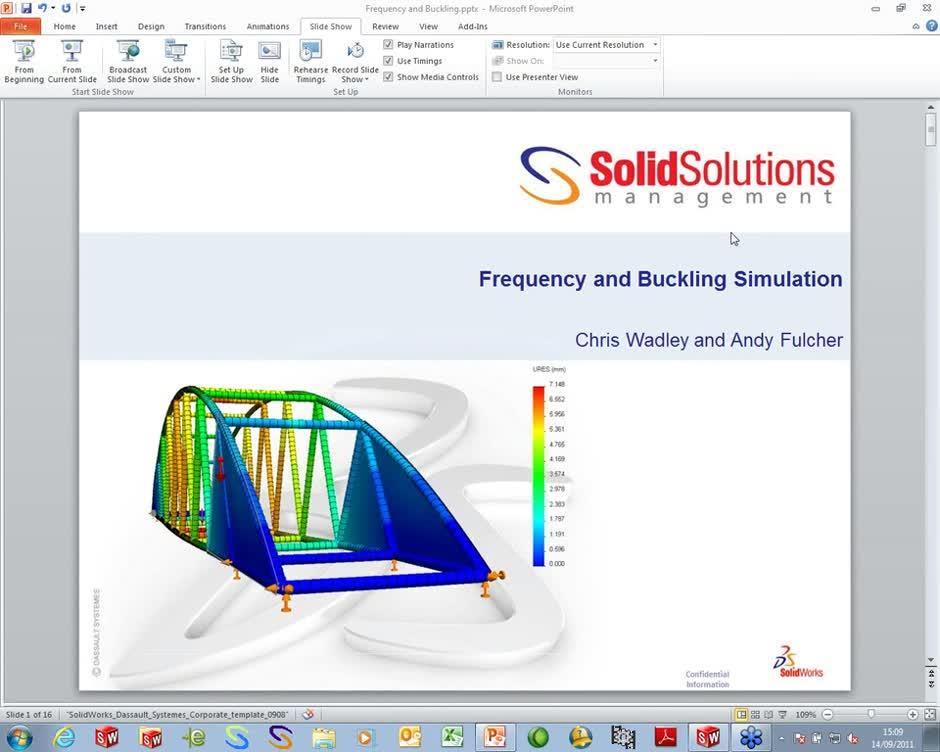Image resolution: width=940 pixels, height=752 pixels.
Task: Enable Use Presenter View
Action: point(496,77)
